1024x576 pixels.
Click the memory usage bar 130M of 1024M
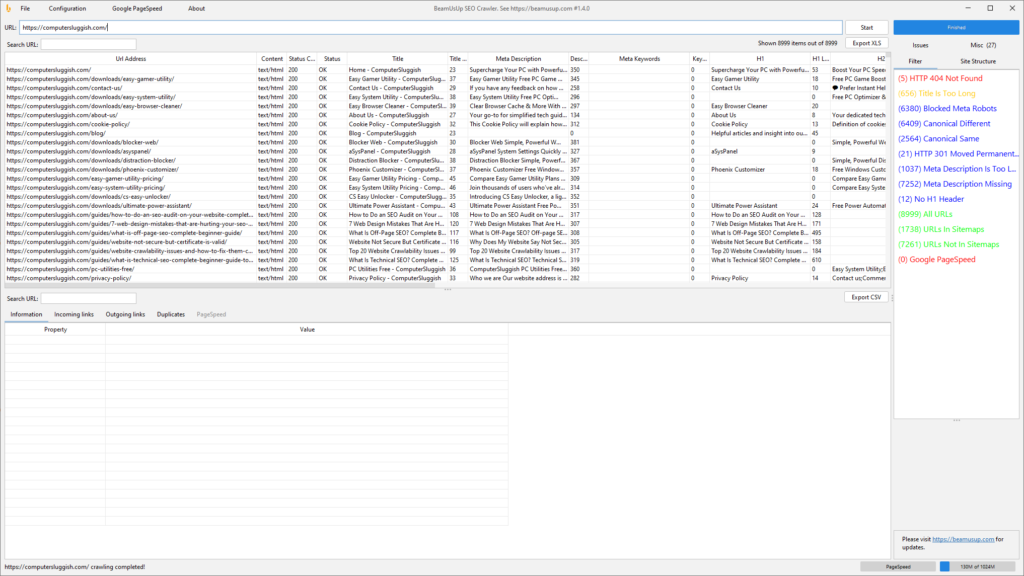coord(977,567)
